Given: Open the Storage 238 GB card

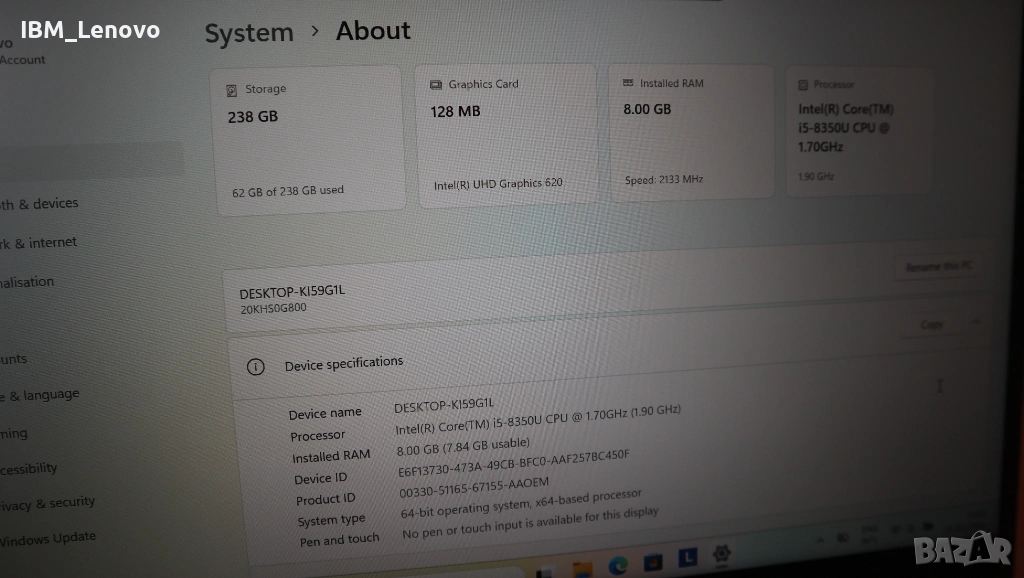Looking at the screenshot, I should click(x=310, y=140).
